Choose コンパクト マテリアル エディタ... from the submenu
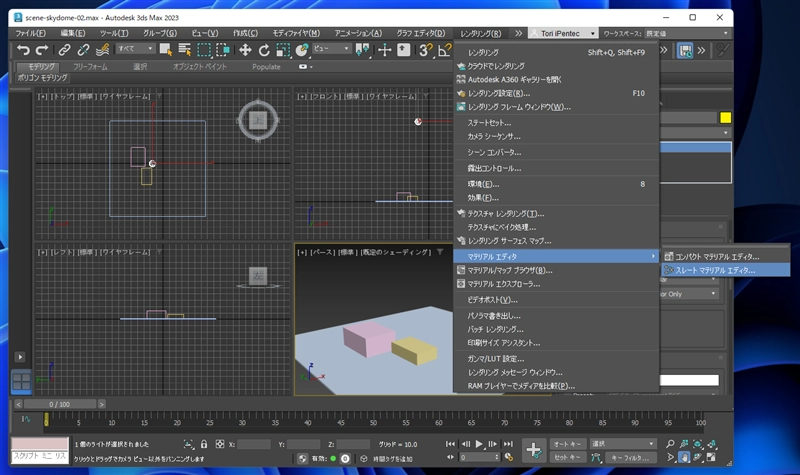 726,257
